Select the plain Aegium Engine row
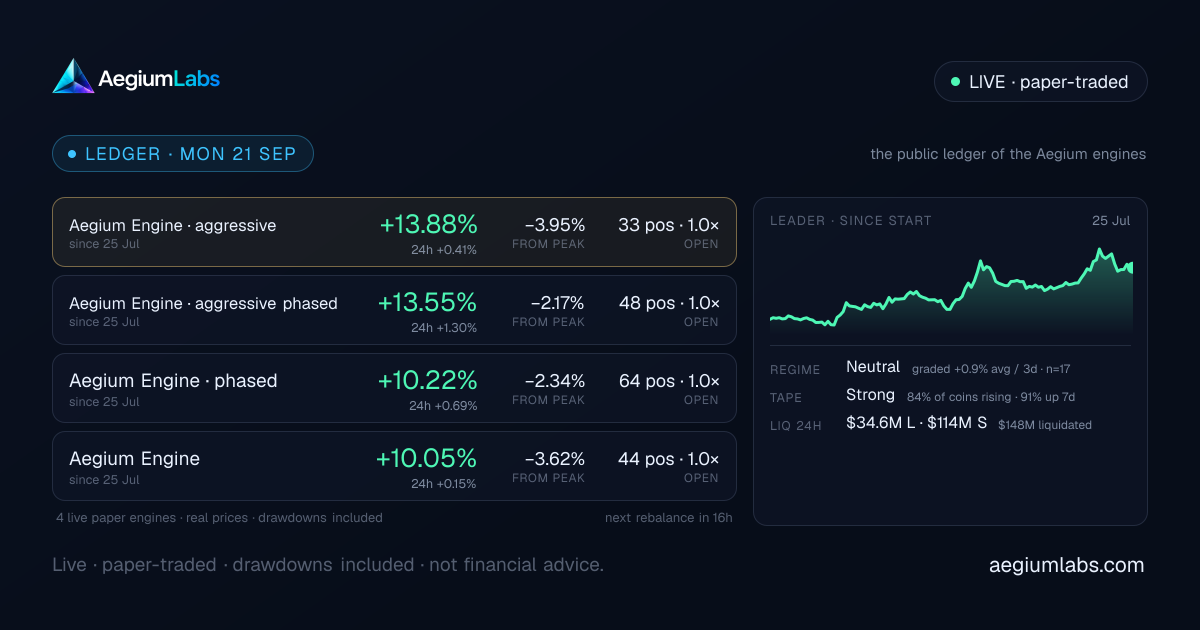1200x630 pixels. point(394,466)
